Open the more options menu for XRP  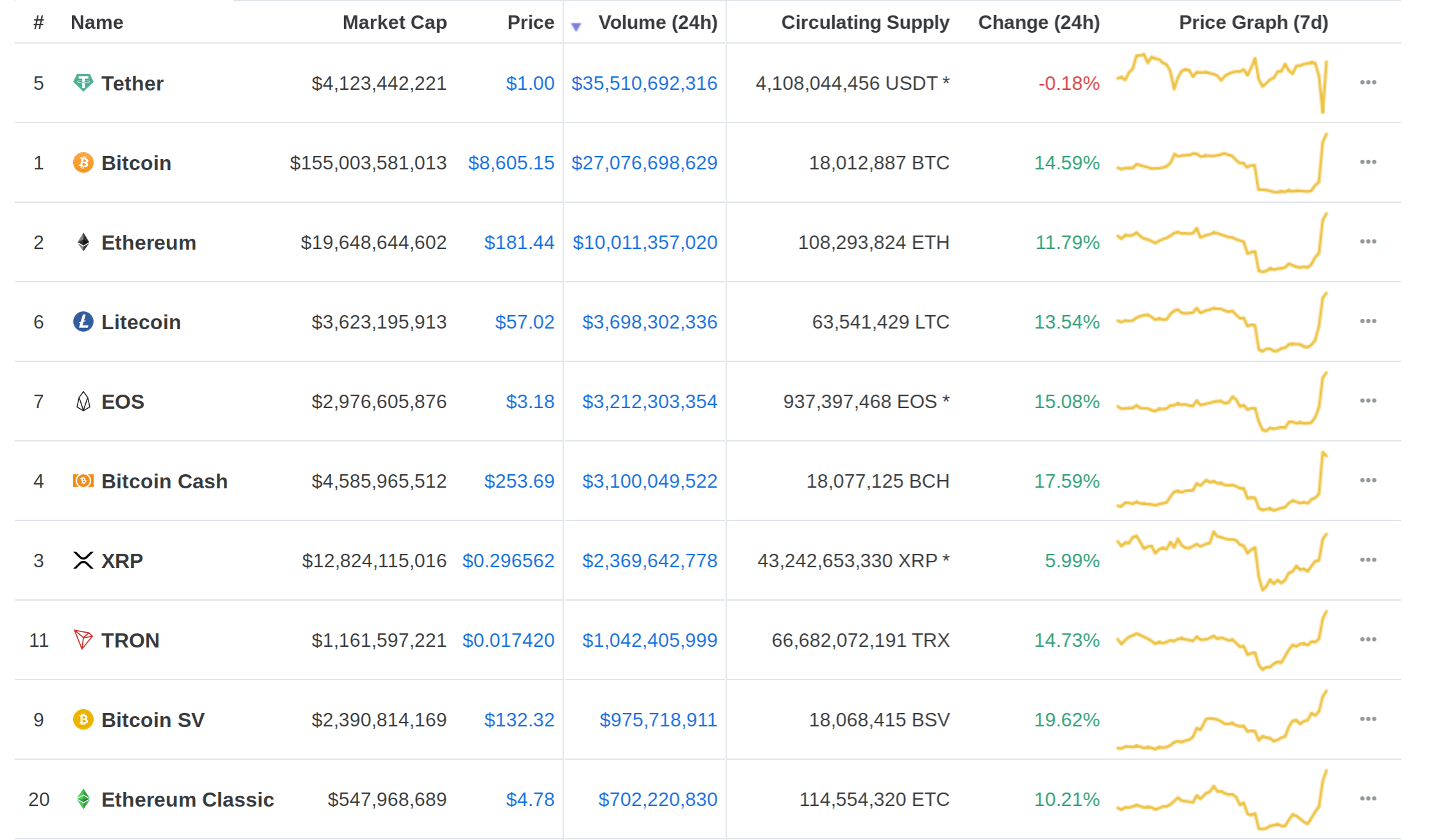(1368, 560)
